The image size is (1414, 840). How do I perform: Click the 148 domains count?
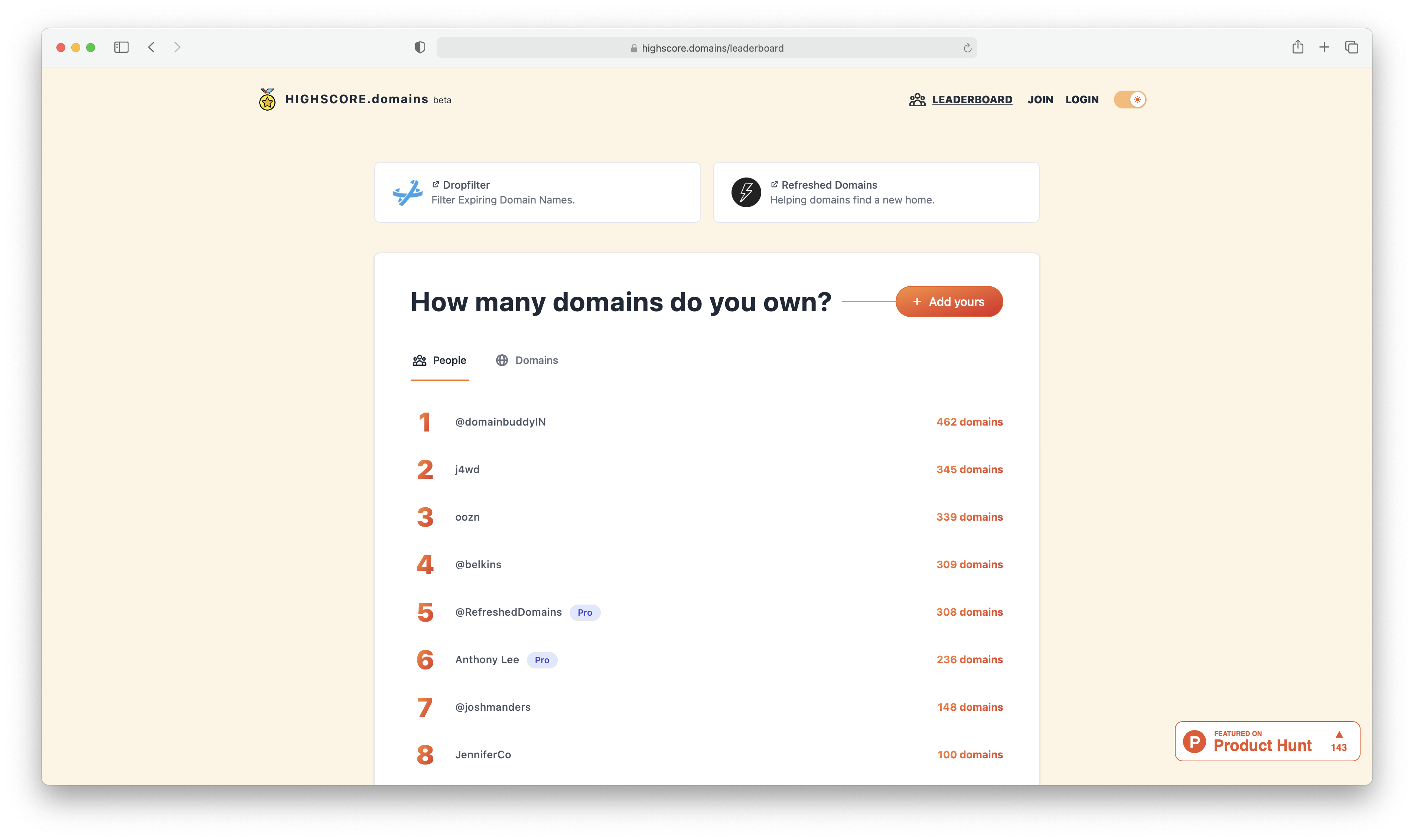pyautogui.click(x=970, y=707)
